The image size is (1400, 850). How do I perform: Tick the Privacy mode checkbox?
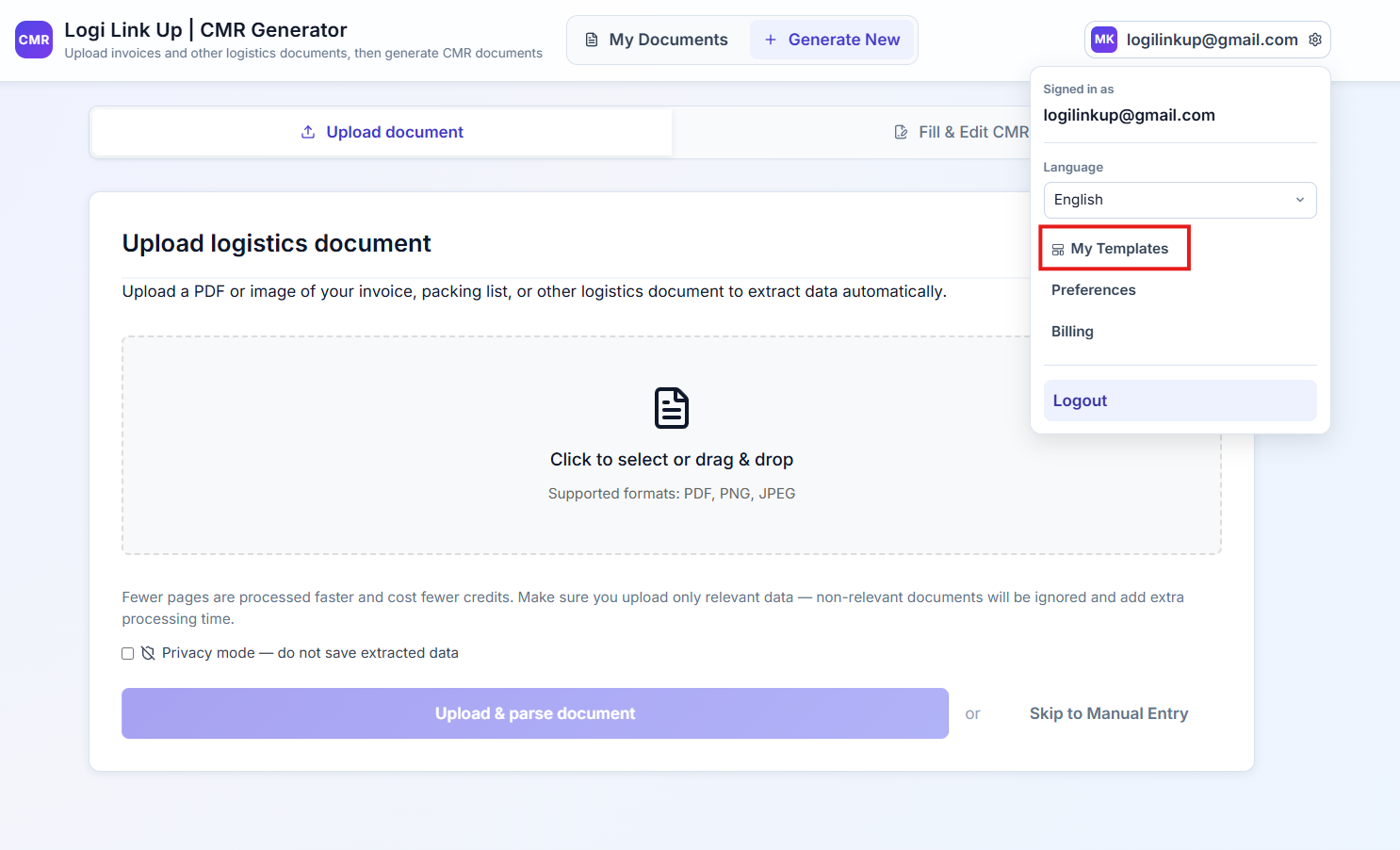[x=128, y=653]
